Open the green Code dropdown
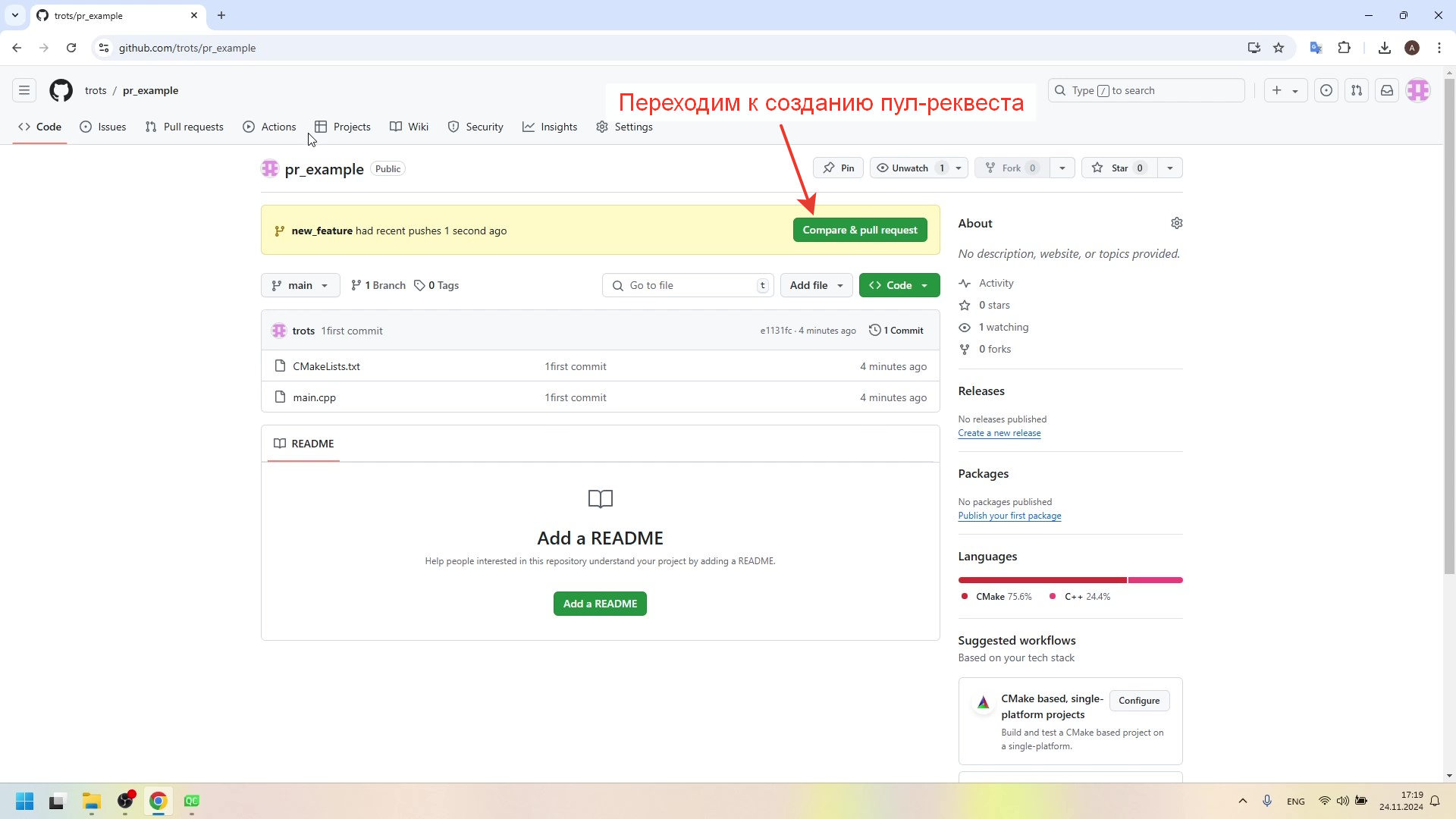Viewport: 1456px width, 819px height. [899, 285]
